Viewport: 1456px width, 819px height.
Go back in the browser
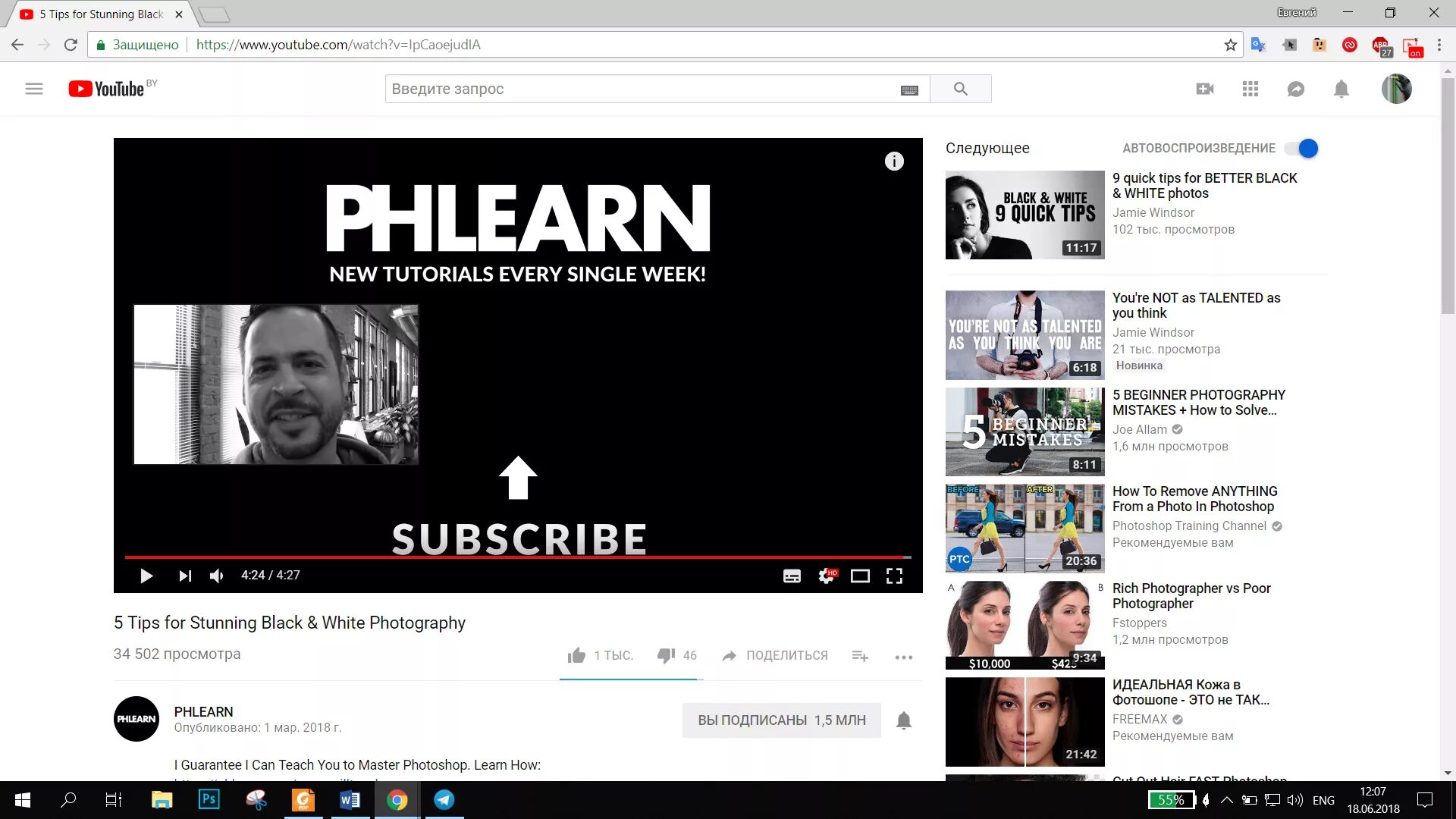click(x=17, y=45)
